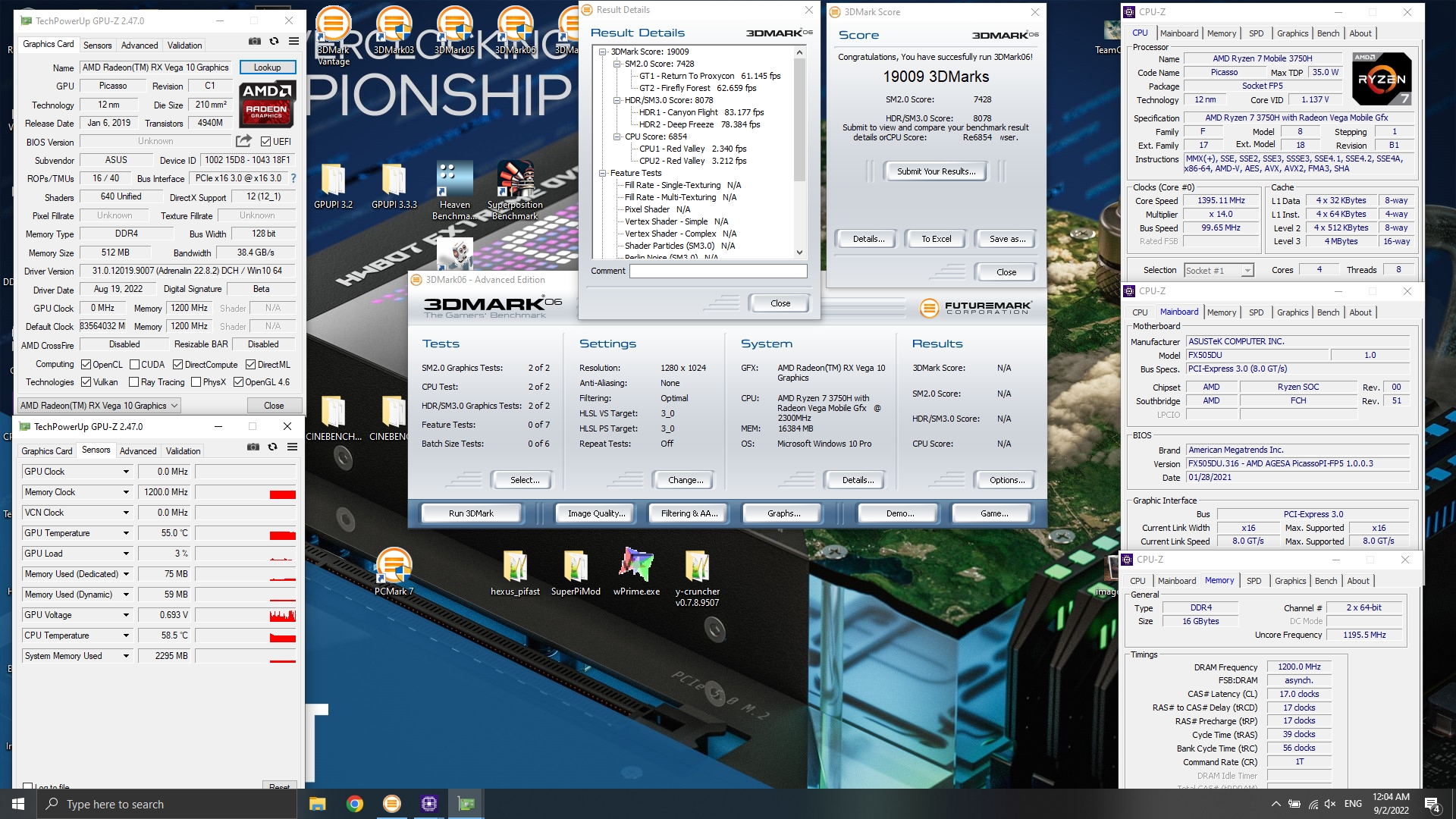Open the hamburger menu in GPU-Z Sensors window
Viewport: 1456px width, 819px height.
point(292,447)
